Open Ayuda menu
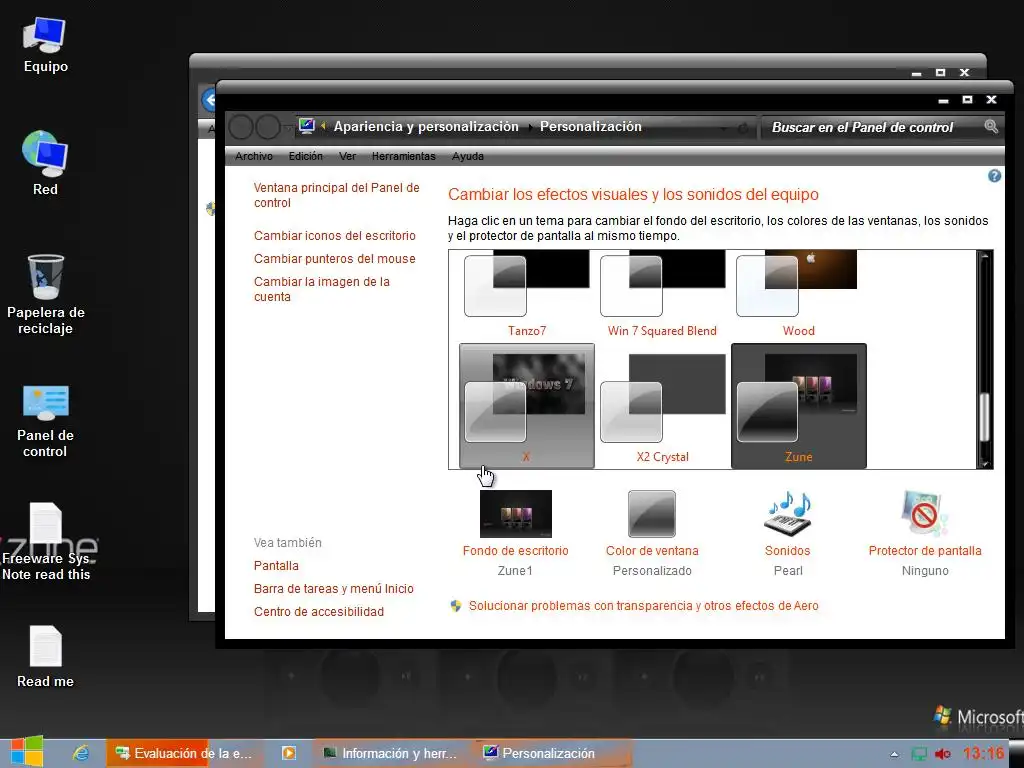This screenshot has height=768, width=1024. (468, 156)
